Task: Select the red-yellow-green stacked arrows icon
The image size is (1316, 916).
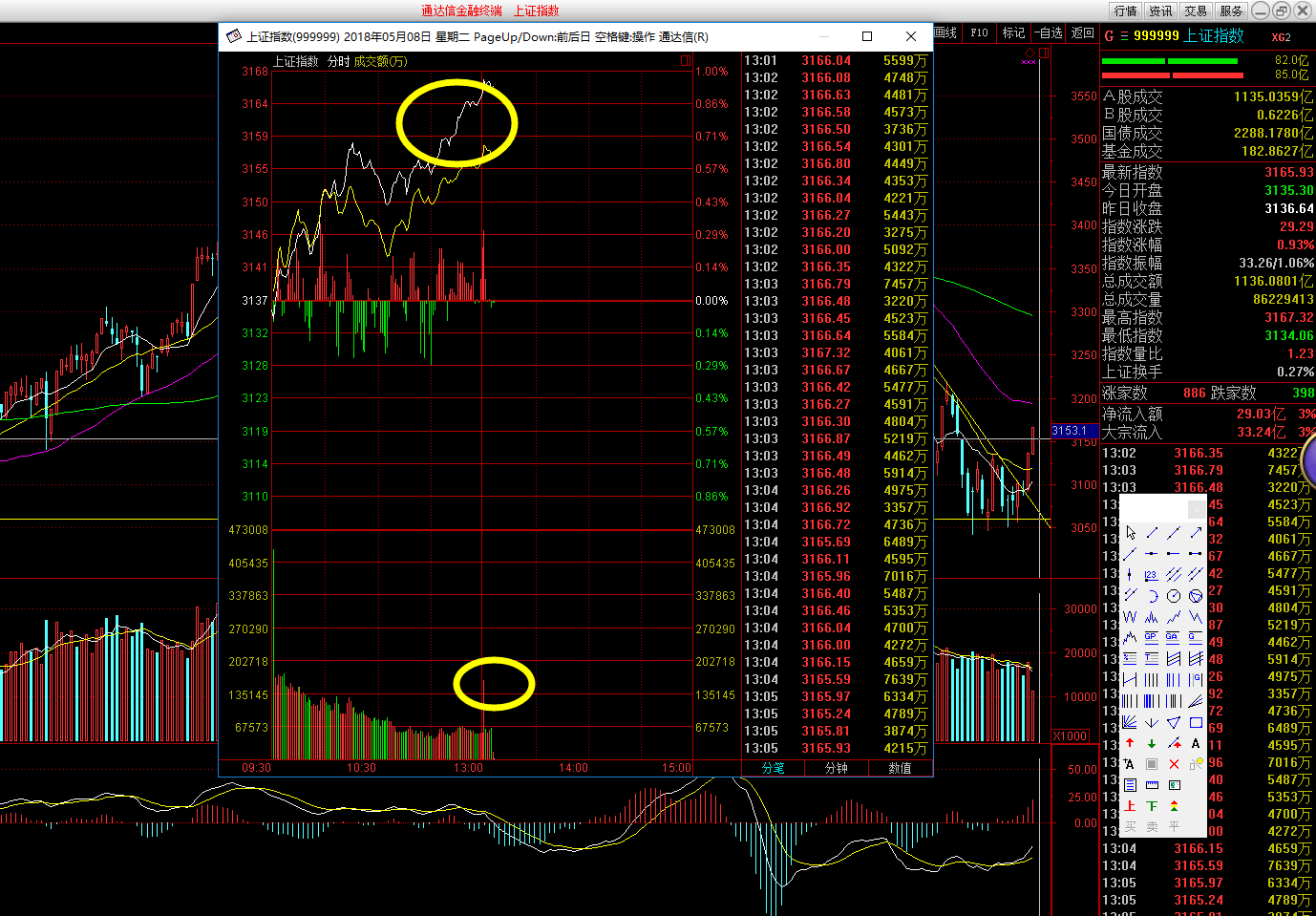Action: tap(1174, 806)
